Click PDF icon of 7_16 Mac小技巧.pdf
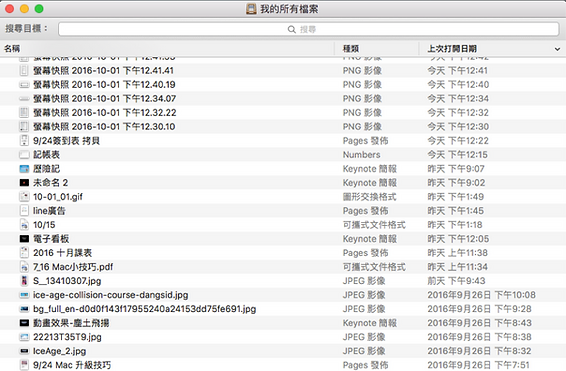Image resolution: width=566 pixels, height=371 pixels. pyautogui.click(x=24, y=267)
